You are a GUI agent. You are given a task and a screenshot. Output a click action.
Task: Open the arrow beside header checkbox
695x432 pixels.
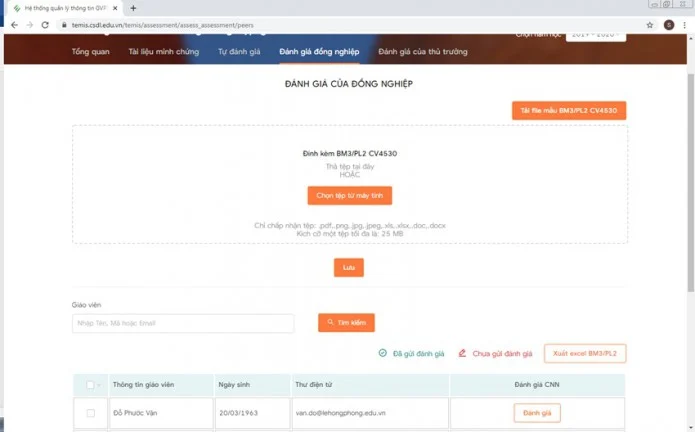coord(99,385)
